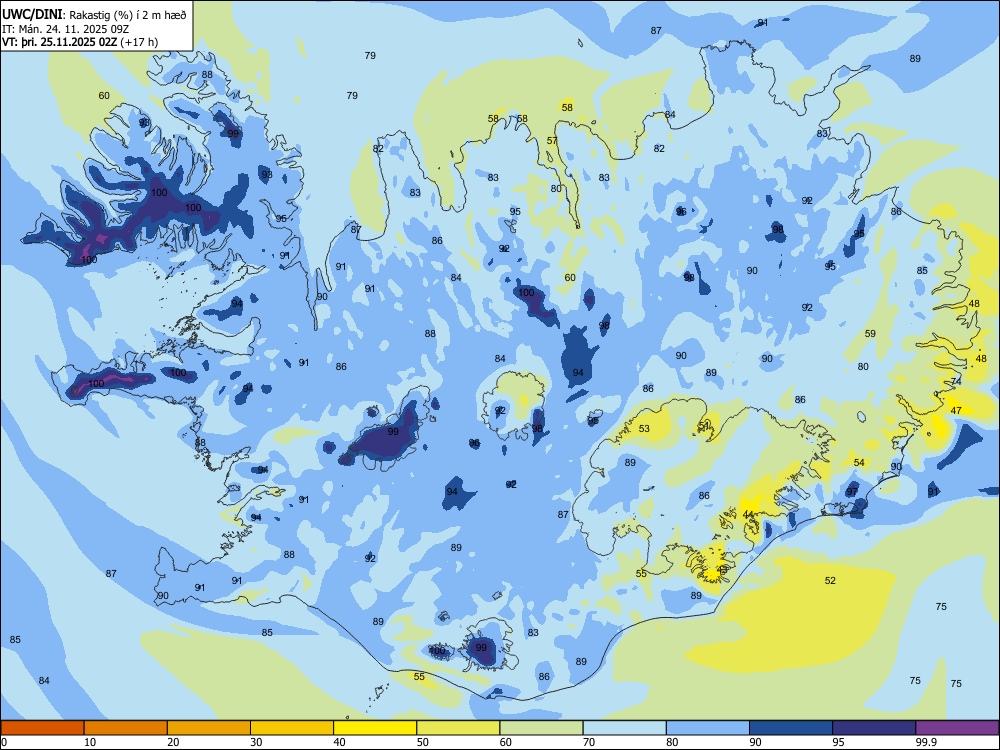Click the "(+17 h)" forecast offset text
Image resolution: width=1000 pixels, height=750 pixels.
coord(139,42)
